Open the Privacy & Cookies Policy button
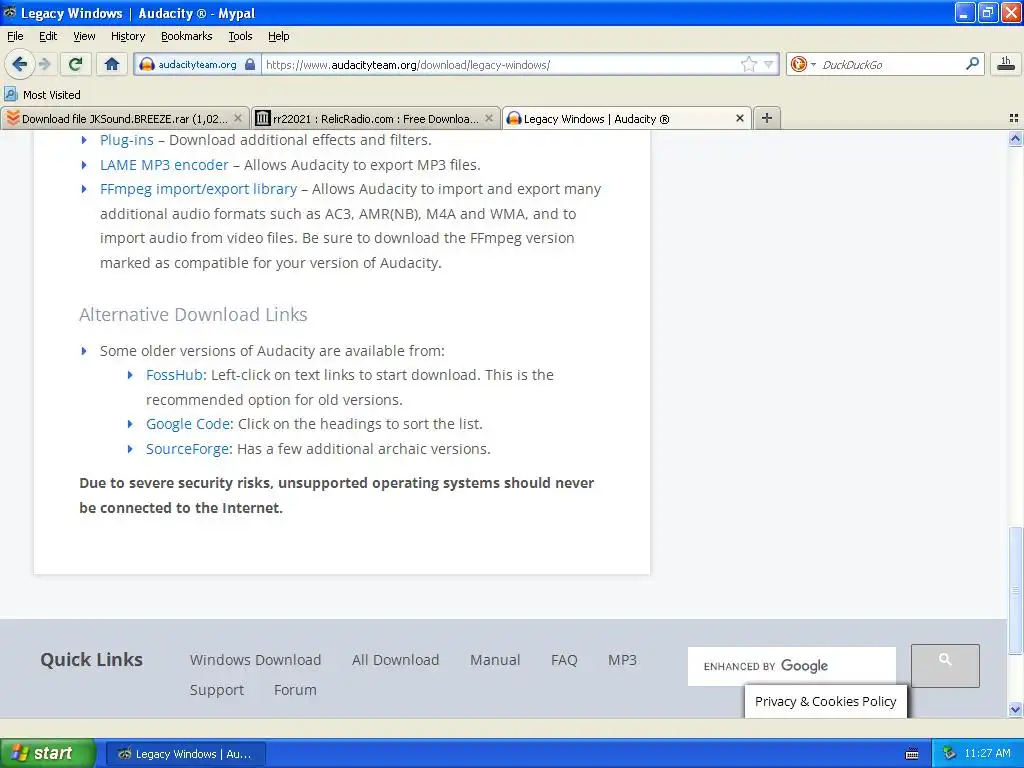 click(x=825, y=701)
